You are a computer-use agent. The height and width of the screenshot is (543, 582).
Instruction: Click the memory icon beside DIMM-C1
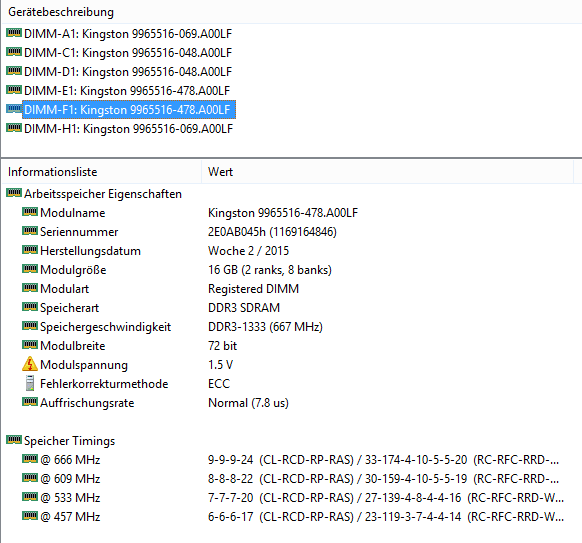click(14, 52)
